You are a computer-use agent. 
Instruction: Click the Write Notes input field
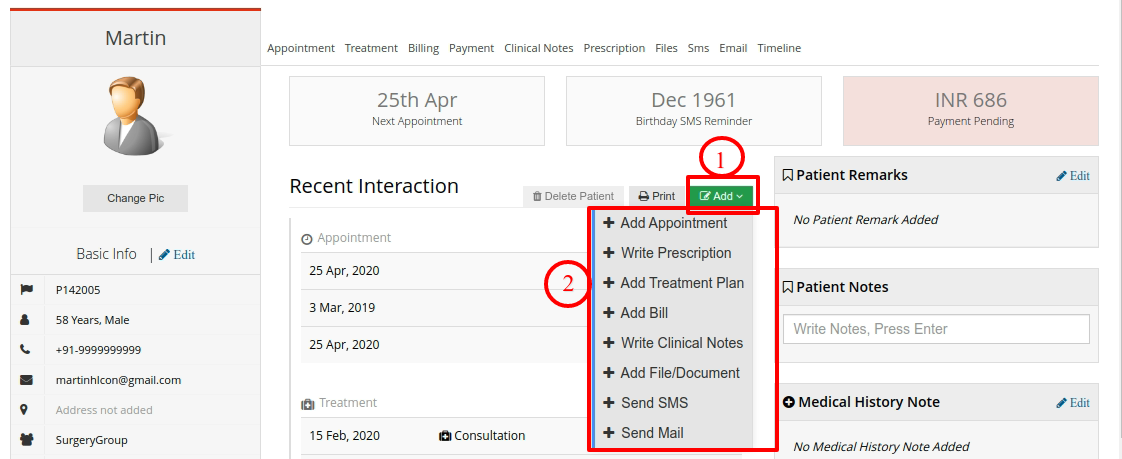click(x=937, y=329)
